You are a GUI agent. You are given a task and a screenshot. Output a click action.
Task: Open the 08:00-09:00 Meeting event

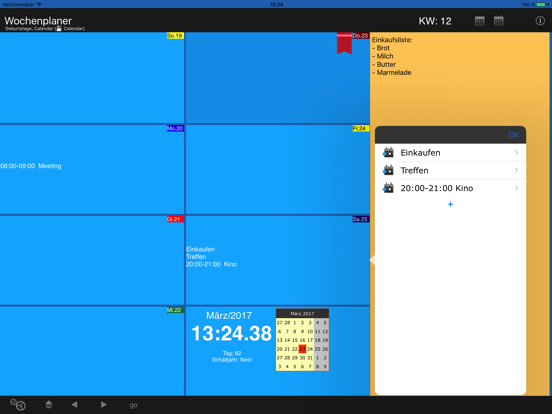pyautogui.click(x=31, y=166)
